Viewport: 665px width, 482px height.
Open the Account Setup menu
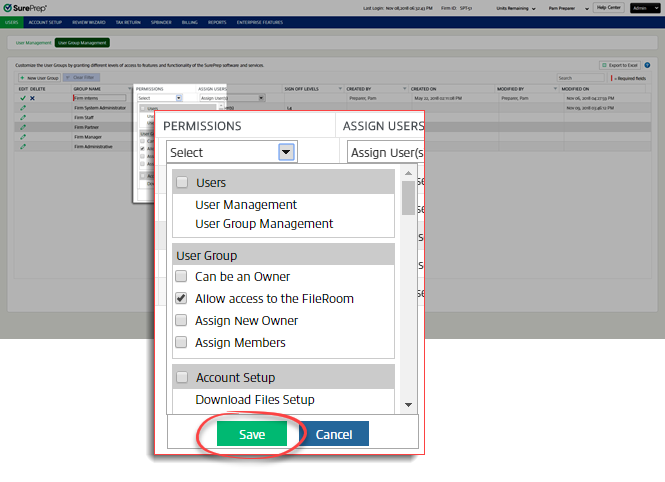click(45, 20)
